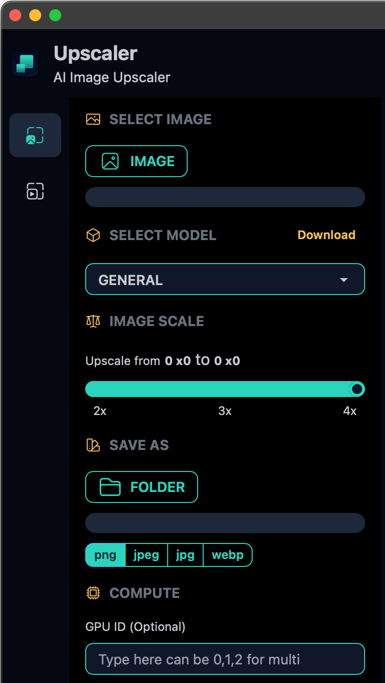Click the dropdown arrow in model selector
This screenshot has height=683, width=385.
click(344, 280)
